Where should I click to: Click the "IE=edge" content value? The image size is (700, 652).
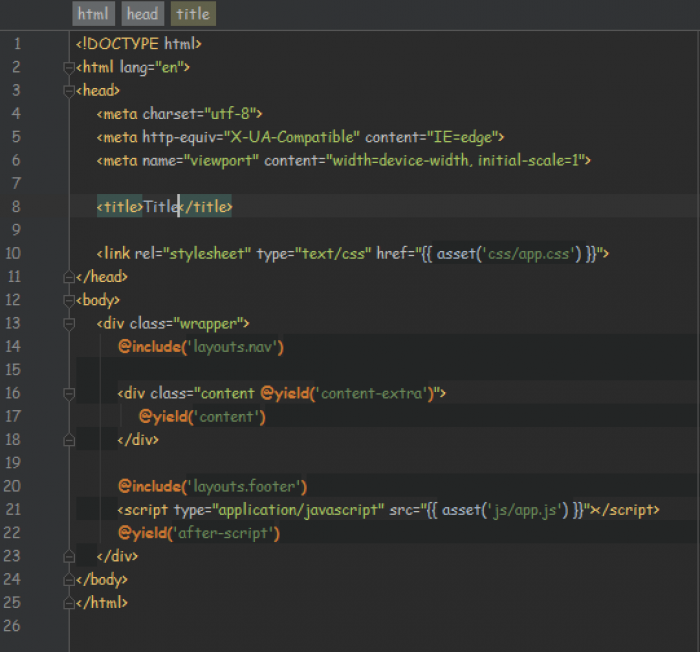462,137
